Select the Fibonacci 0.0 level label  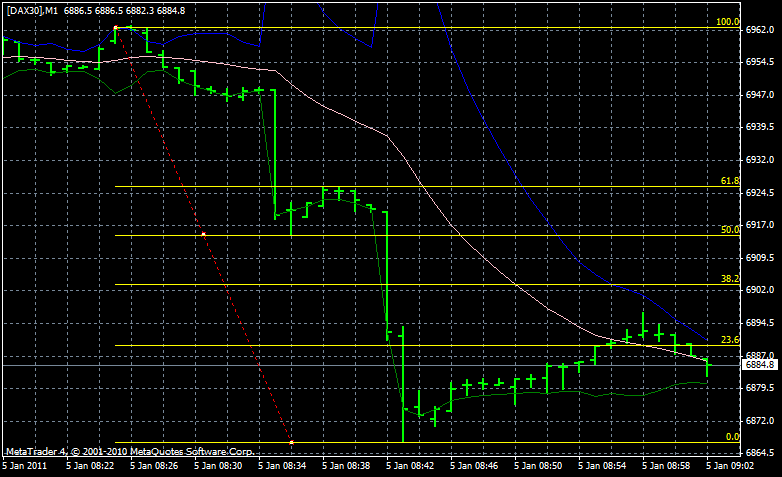(x=732, y=437)
